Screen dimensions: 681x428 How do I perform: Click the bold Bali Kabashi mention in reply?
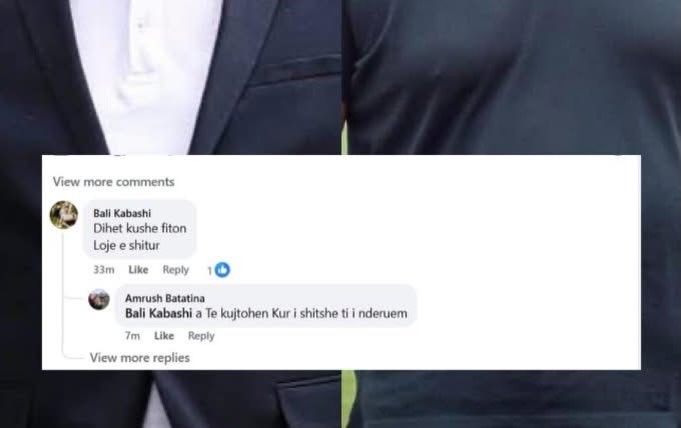point(159,313)
